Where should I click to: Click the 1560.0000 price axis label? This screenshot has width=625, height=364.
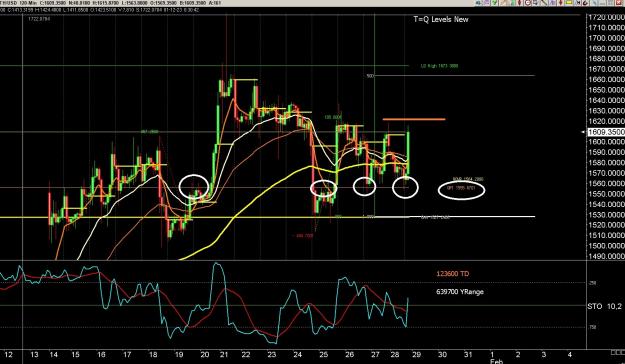[x=606, y=183]
